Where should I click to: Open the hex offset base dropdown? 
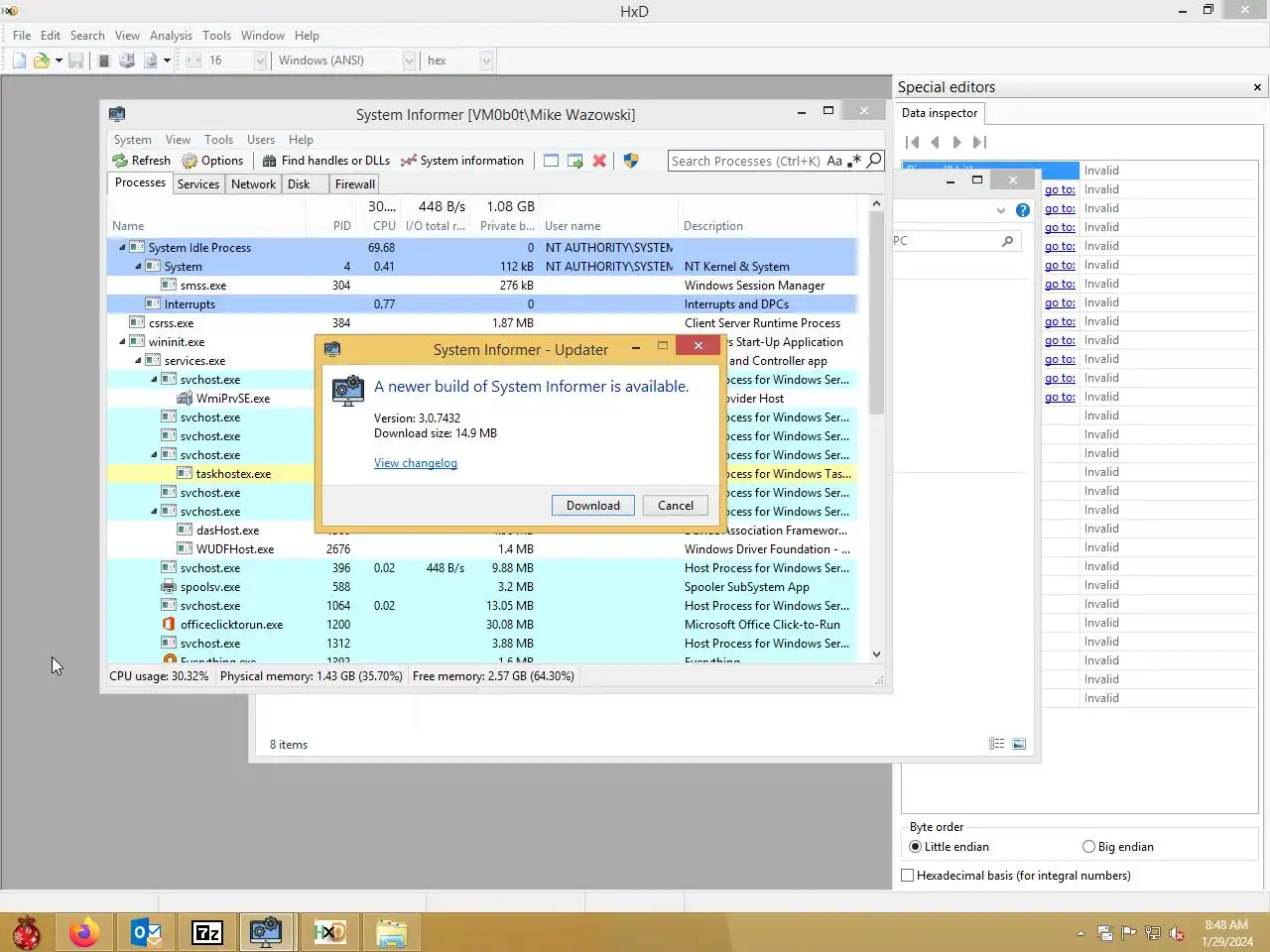click(486, 60)
